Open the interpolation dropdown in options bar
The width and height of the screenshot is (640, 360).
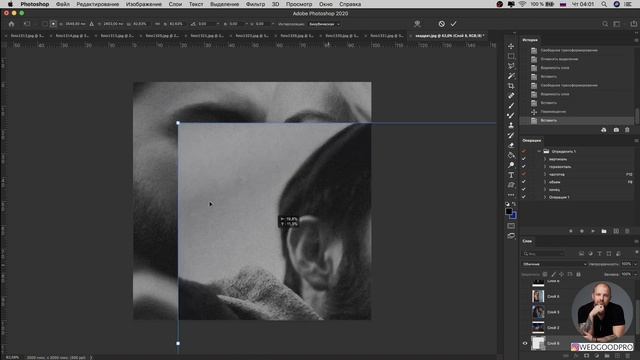point(324,24)
